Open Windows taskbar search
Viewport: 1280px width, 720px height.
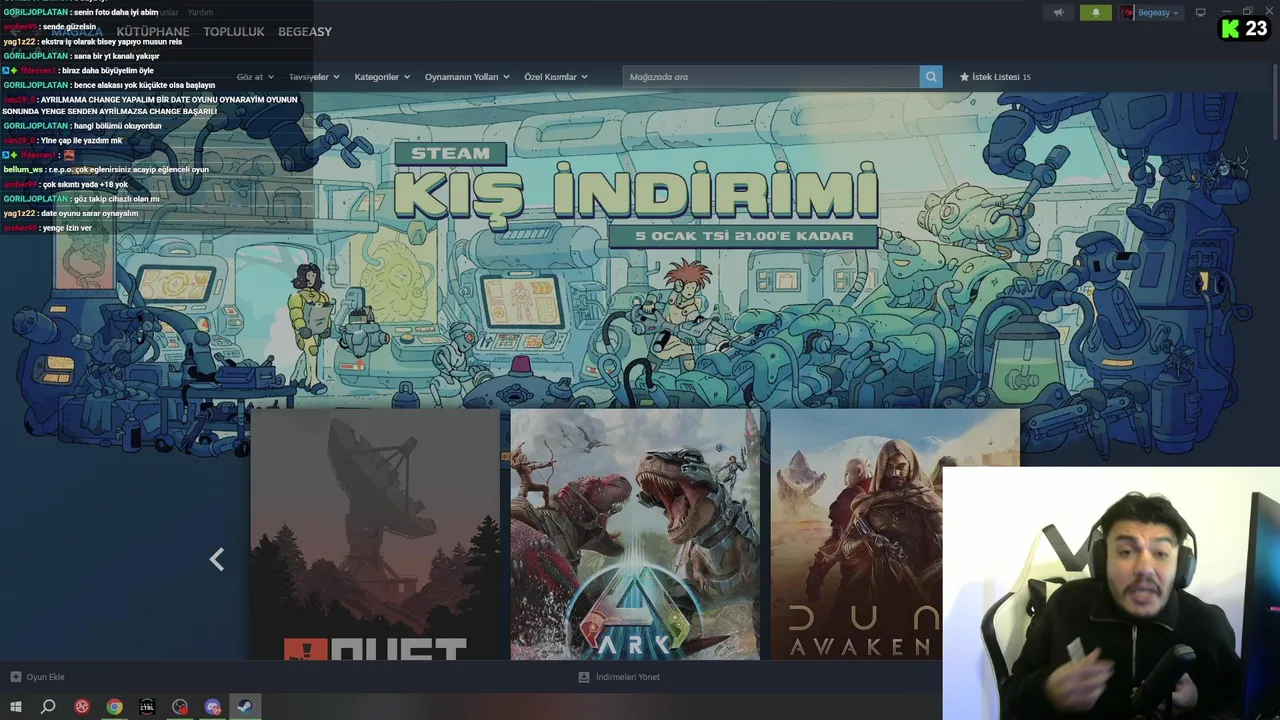coord(48,707)
